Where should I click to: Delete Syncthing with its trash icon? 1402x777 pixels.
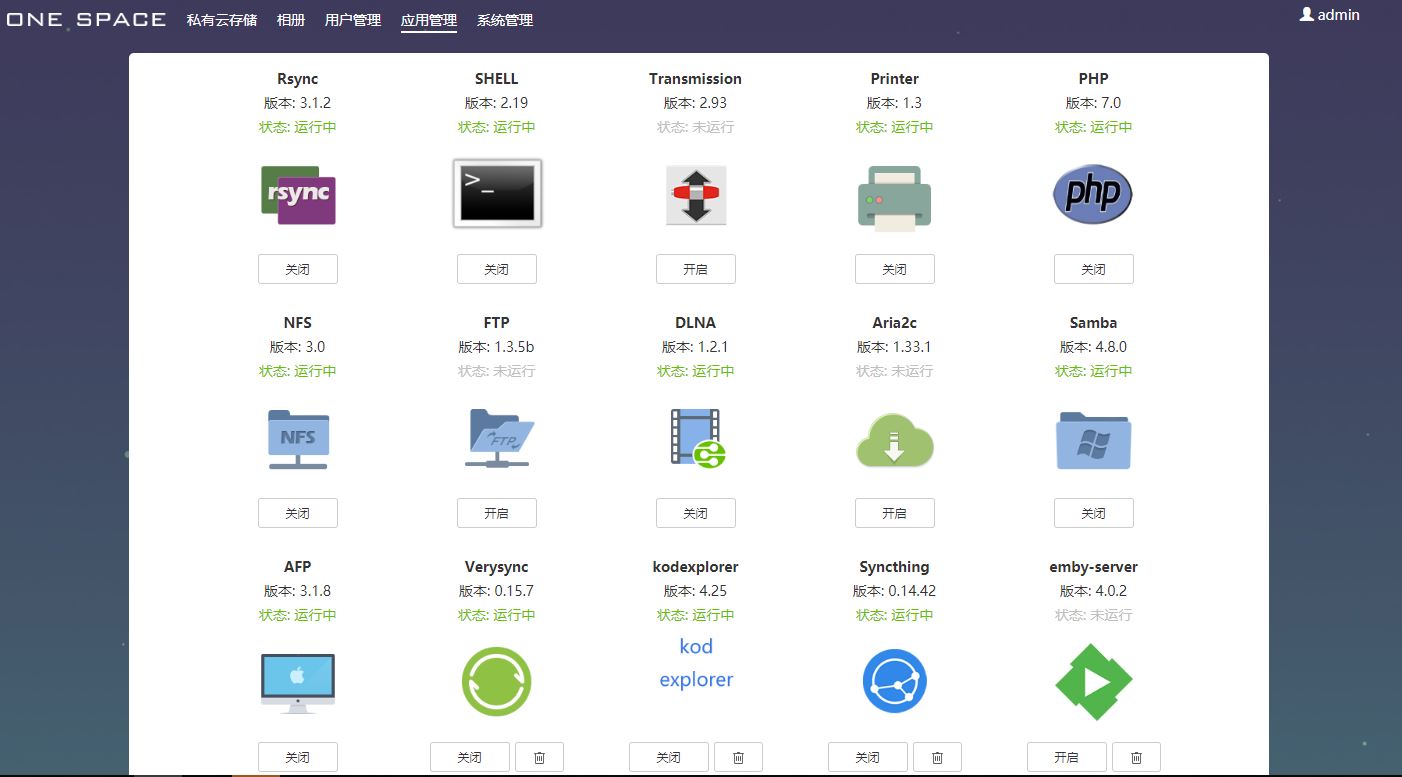click(x=938, y=757)
